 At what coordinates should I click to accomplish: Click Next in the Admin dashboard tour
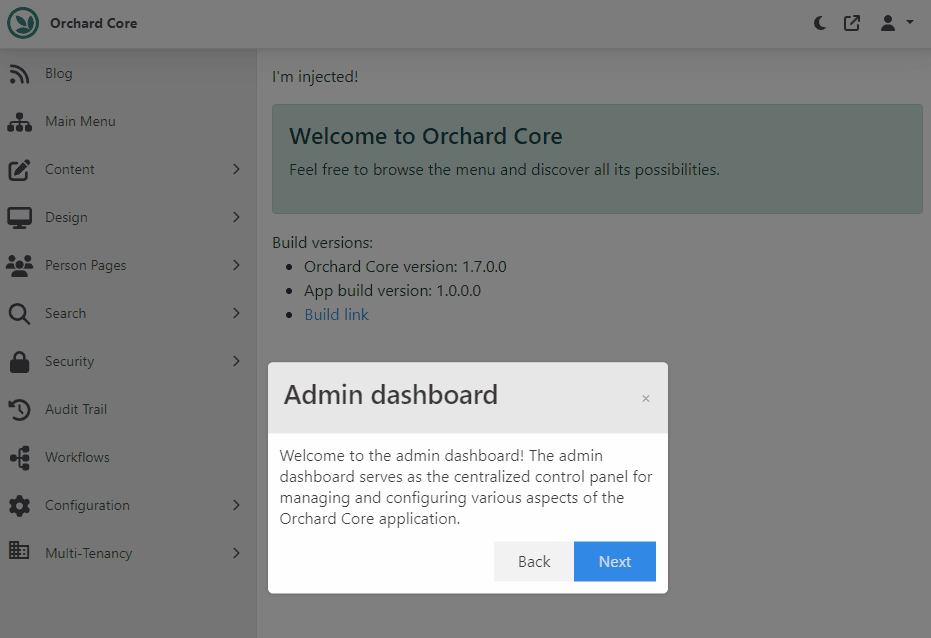tap(615, 561)
